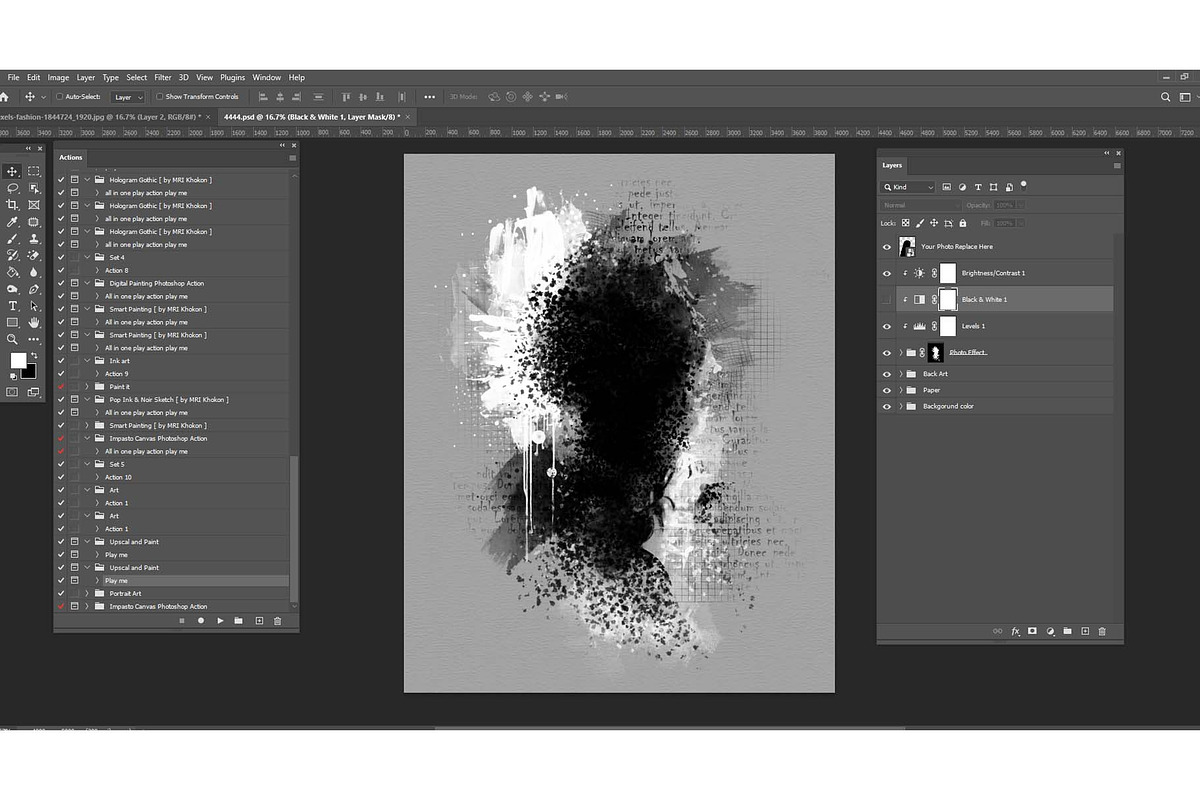Enable the Auto-Select checkbox

[59, 97]
